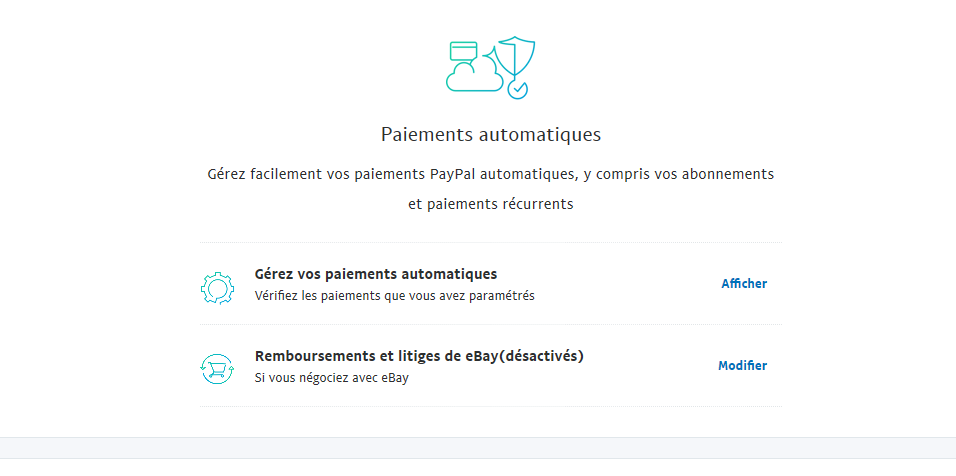Click the gear icon beside automatic payments
The height and width of the screenshot is (476, 956).
tap(217, 287)
